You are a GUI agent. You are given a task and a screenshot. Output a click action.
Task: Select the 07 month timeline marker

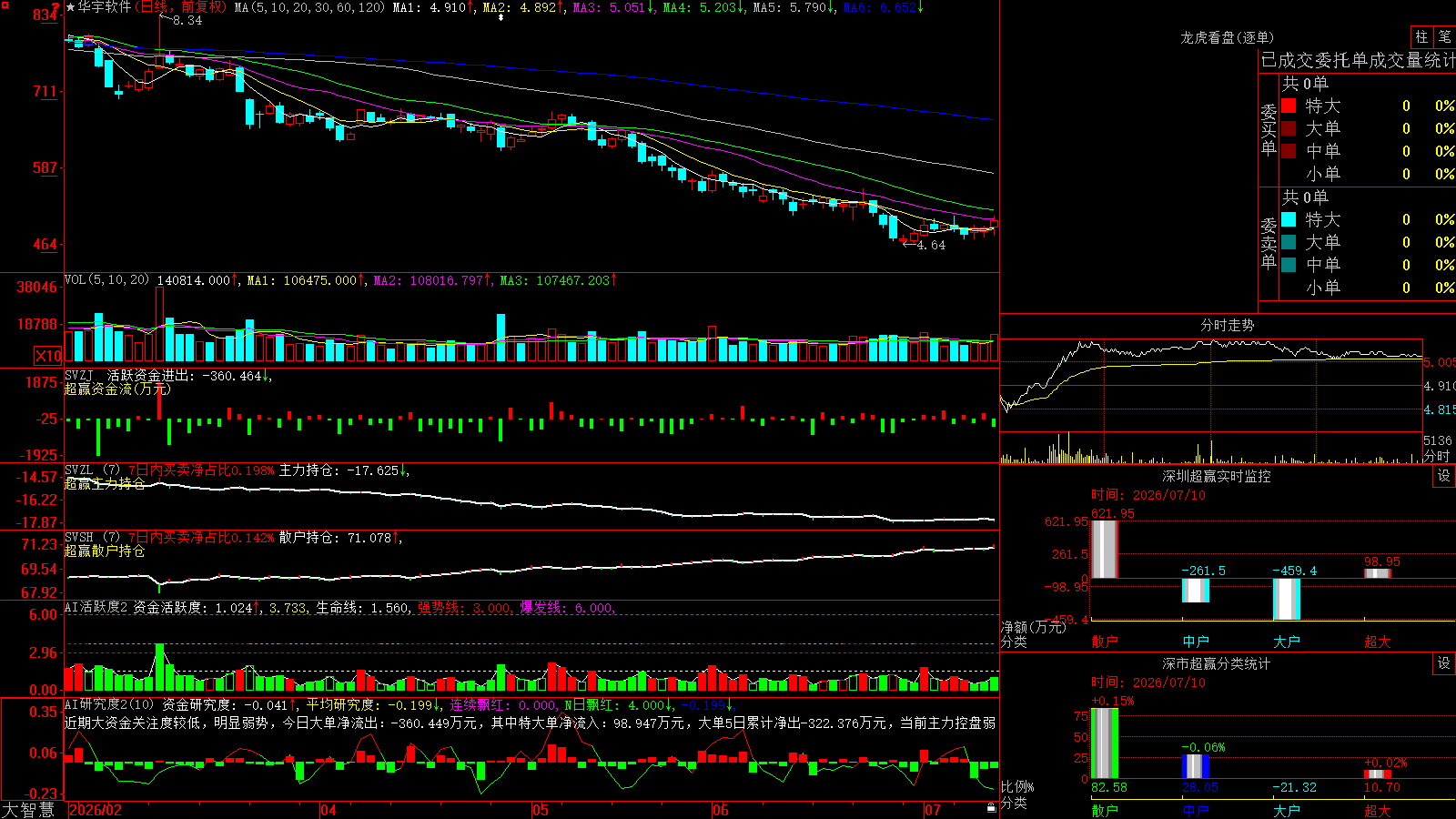[933, 810]
